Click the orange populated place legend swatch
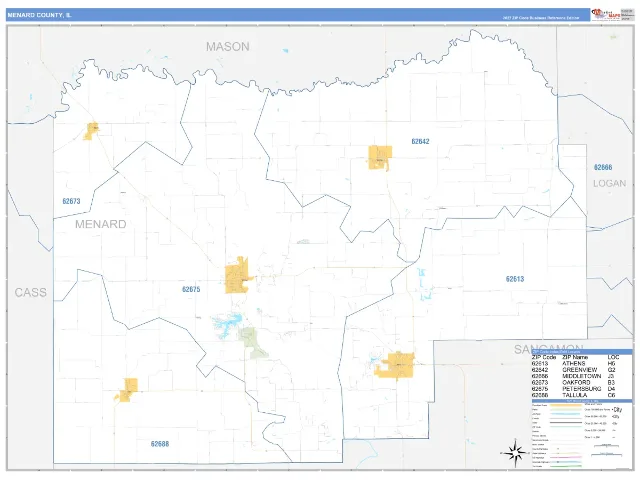Screen dimensions: 640x480 pyautogui.click(x=566, y=405)
